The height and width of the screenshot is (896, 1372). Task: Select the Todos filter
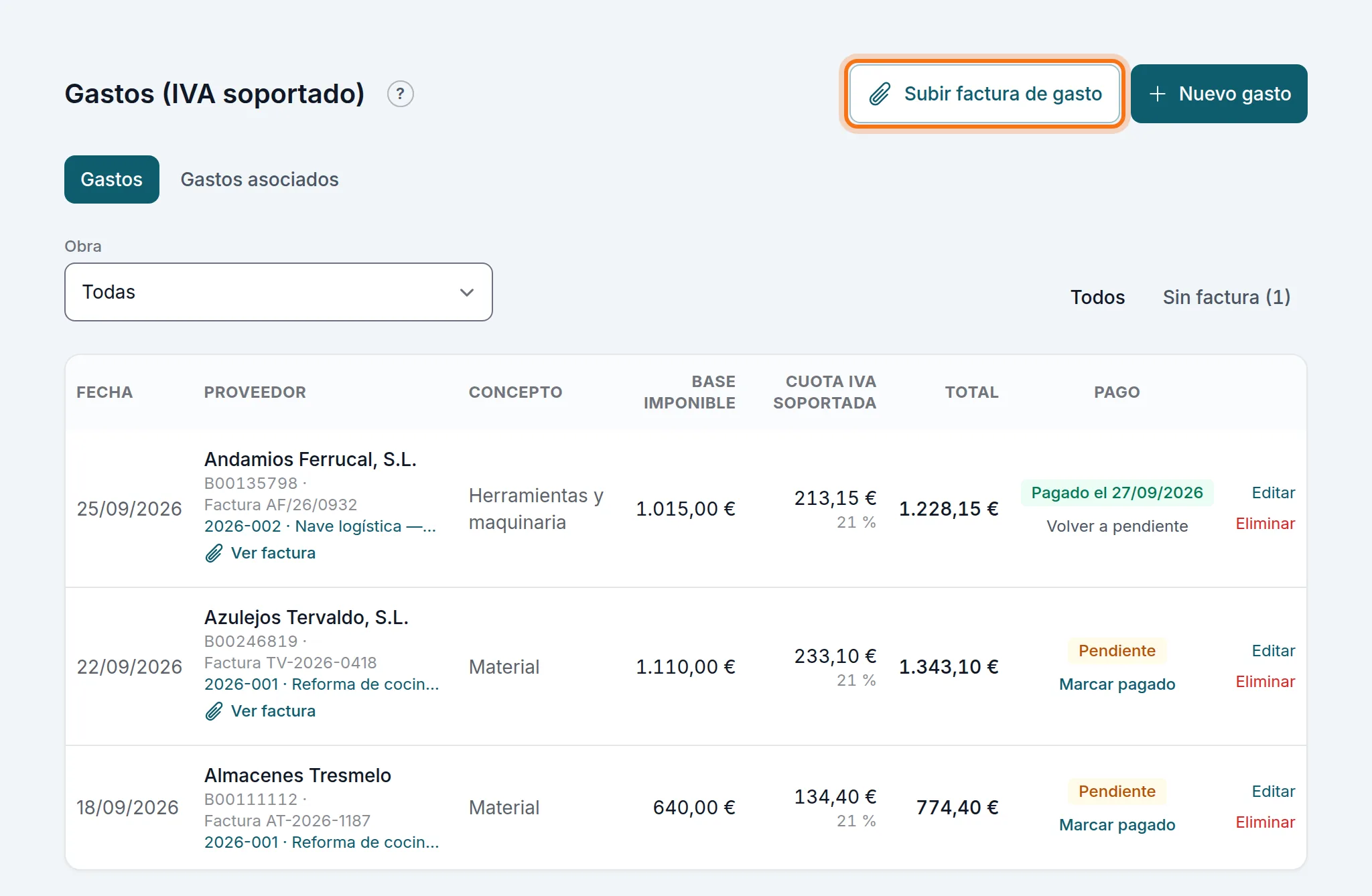tap(1097, 297)
